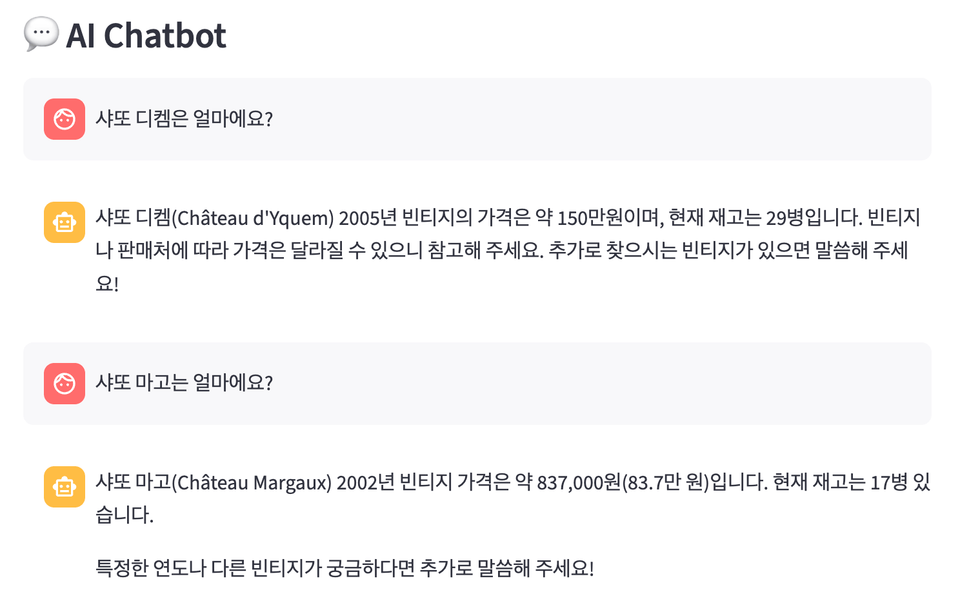Screen dimensions: 960x615
Task: Click the first user avatar icon
Action: coord(64,119)
